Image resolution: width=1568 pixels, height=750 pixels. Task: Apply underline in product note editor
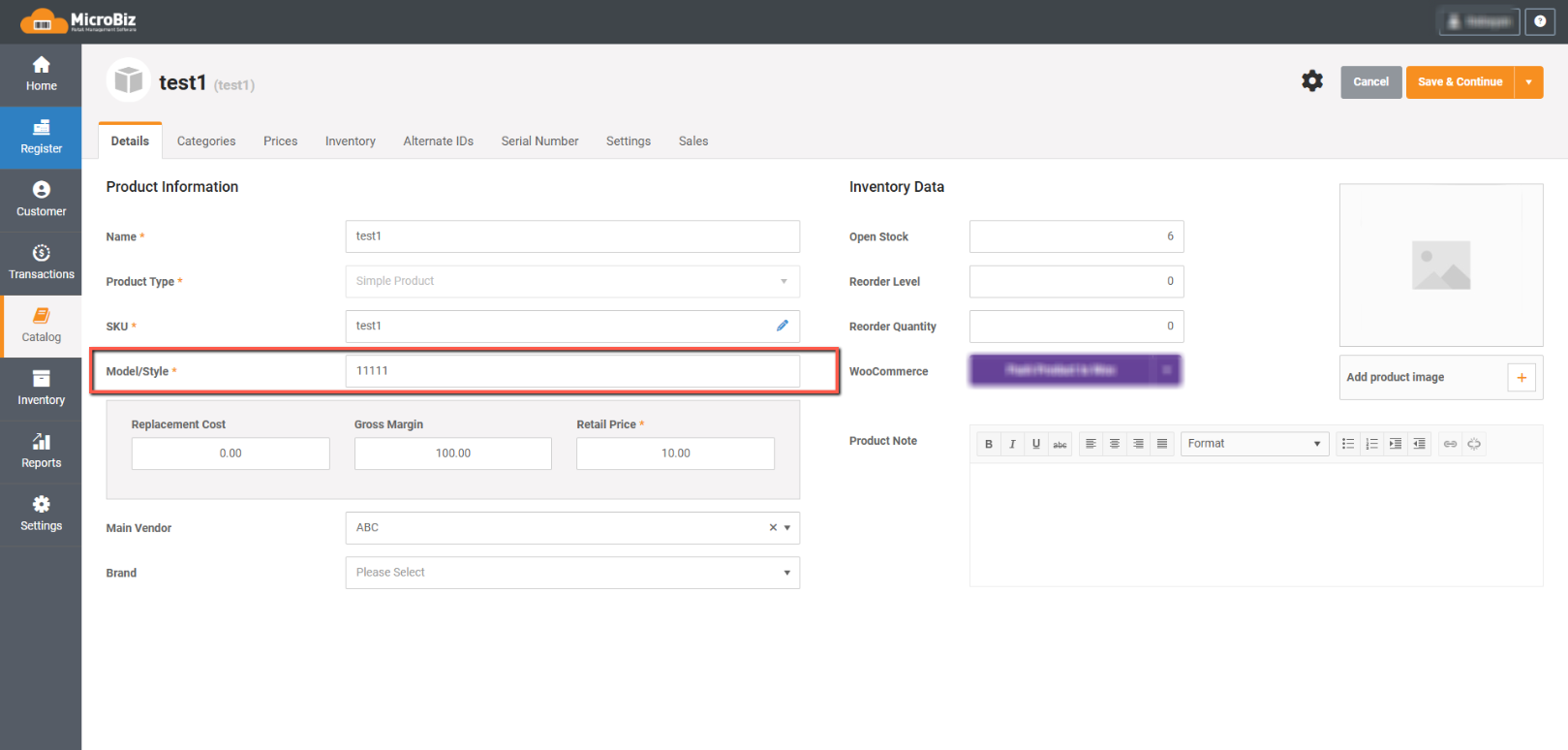[x=1036, y=444]
